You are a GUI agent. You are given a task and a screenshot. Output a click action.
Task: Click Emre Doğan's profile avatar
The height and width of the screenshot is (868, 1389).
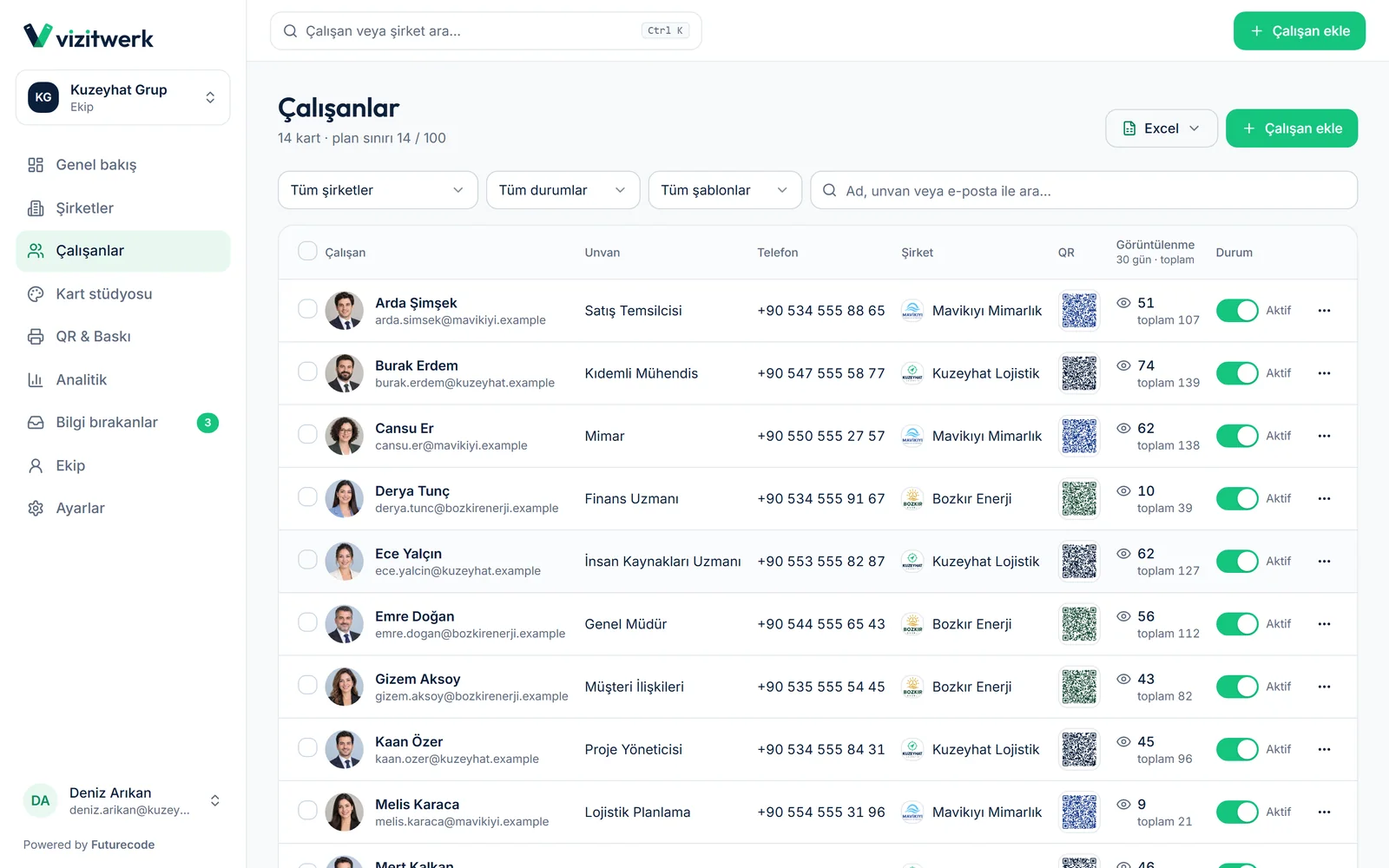coord(344,624)
